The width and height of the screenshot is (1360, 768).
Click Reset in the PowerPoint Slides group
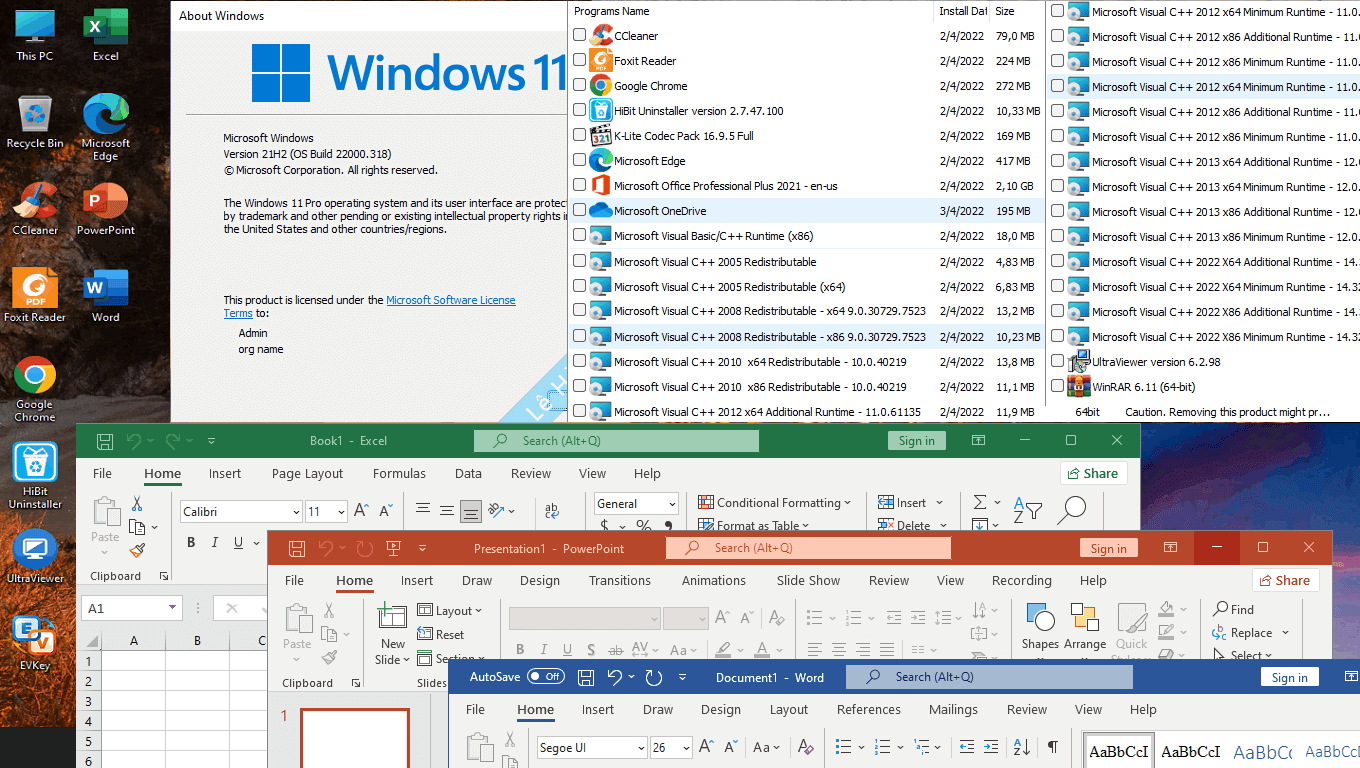[x=441, y=634]
